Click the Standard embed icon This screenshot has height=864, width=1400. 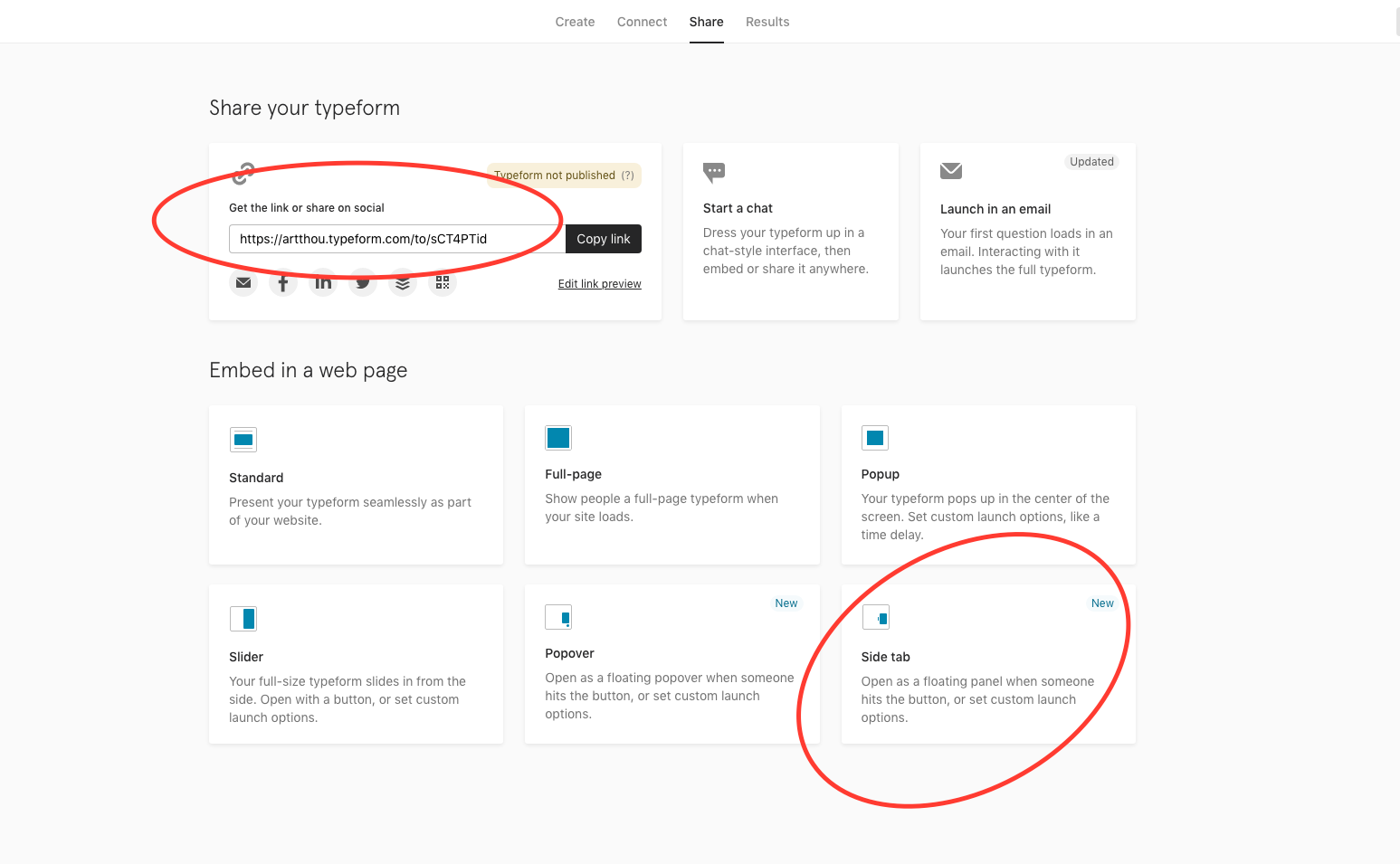pos(243,440)
